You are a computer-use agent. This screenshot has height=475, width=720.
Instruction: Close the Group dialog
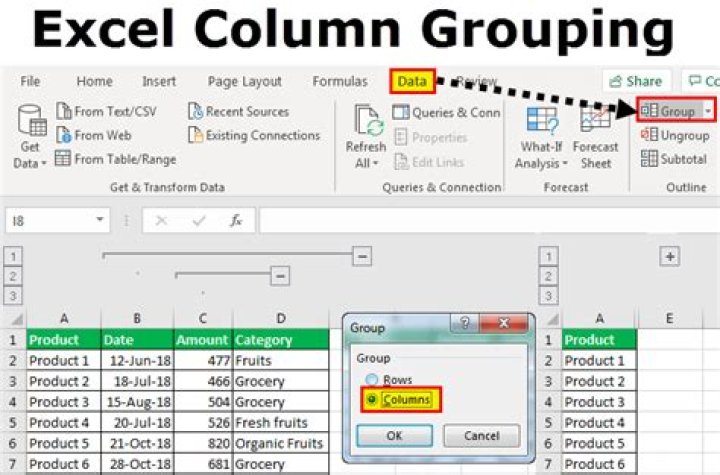(x=504, y=323)
